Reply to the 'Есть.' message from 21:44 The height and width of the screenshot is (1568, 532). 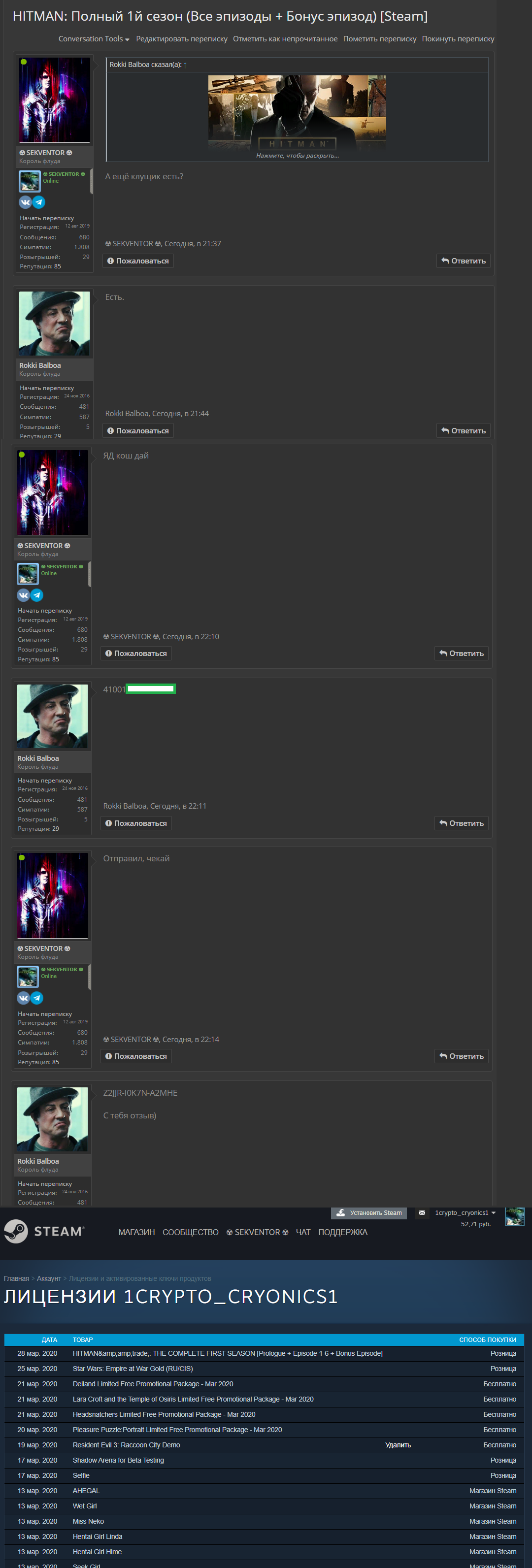463,431
